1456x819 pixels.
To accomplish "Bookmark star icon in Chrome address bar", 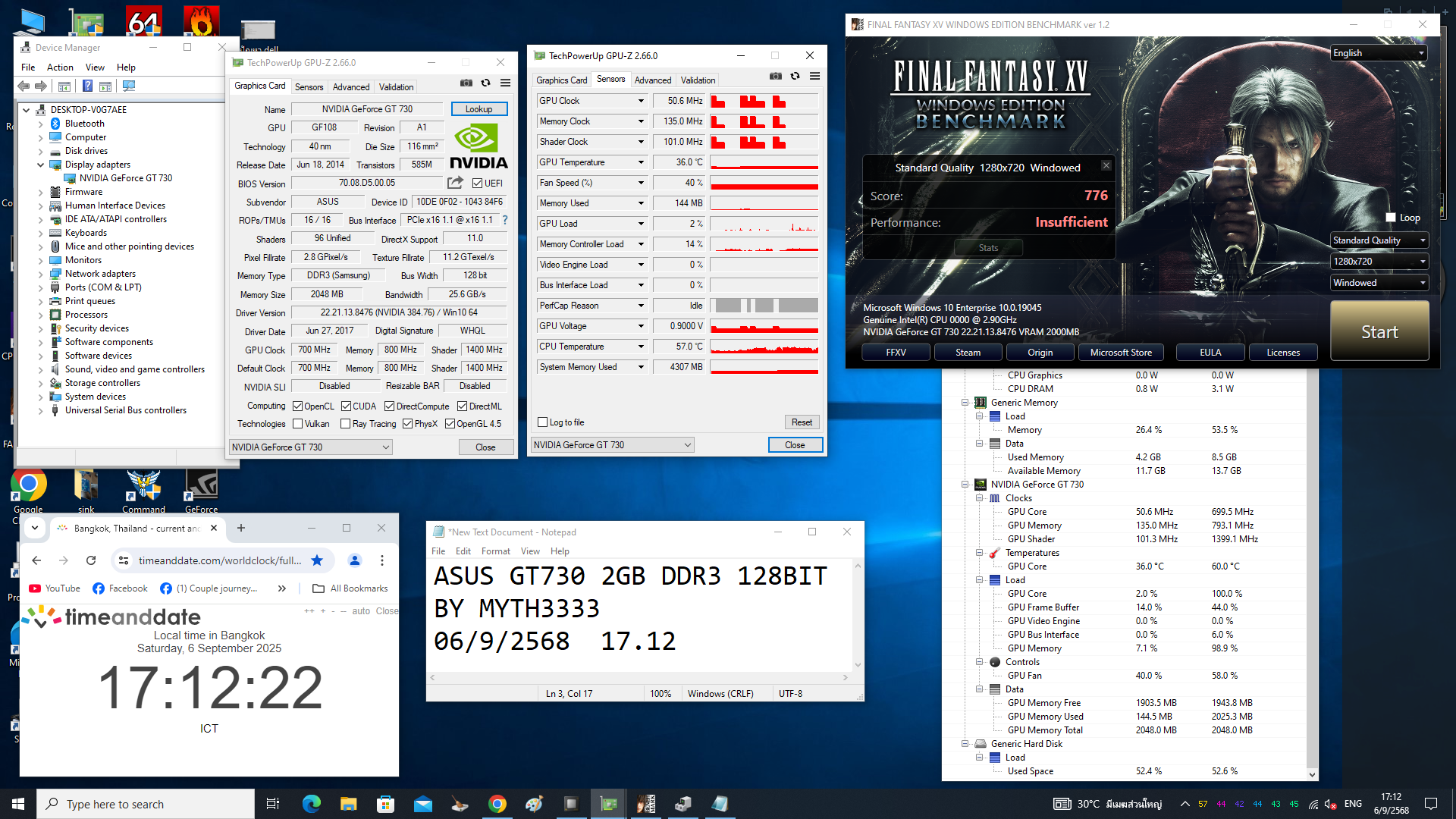I will pyautogui.click(x=317, y=560).
